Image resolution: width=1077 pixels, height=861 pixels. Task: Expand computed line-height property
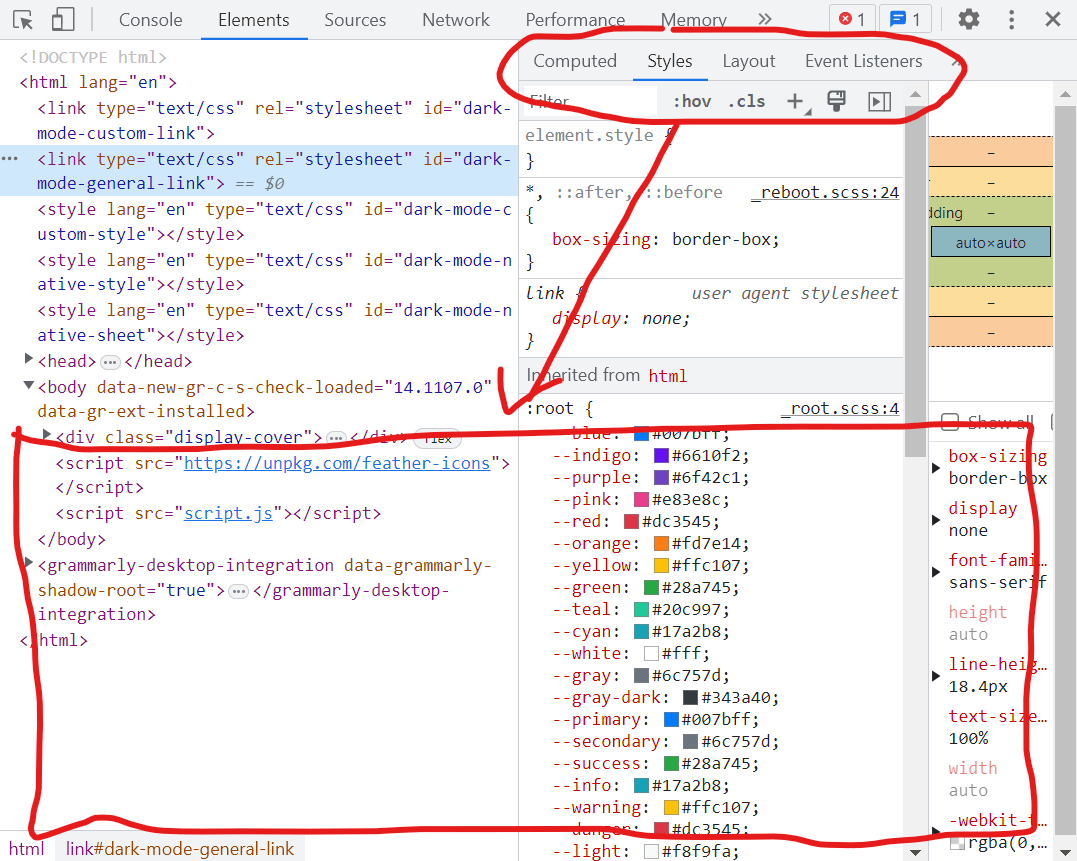pyautogui.click(x=936, y=676)
